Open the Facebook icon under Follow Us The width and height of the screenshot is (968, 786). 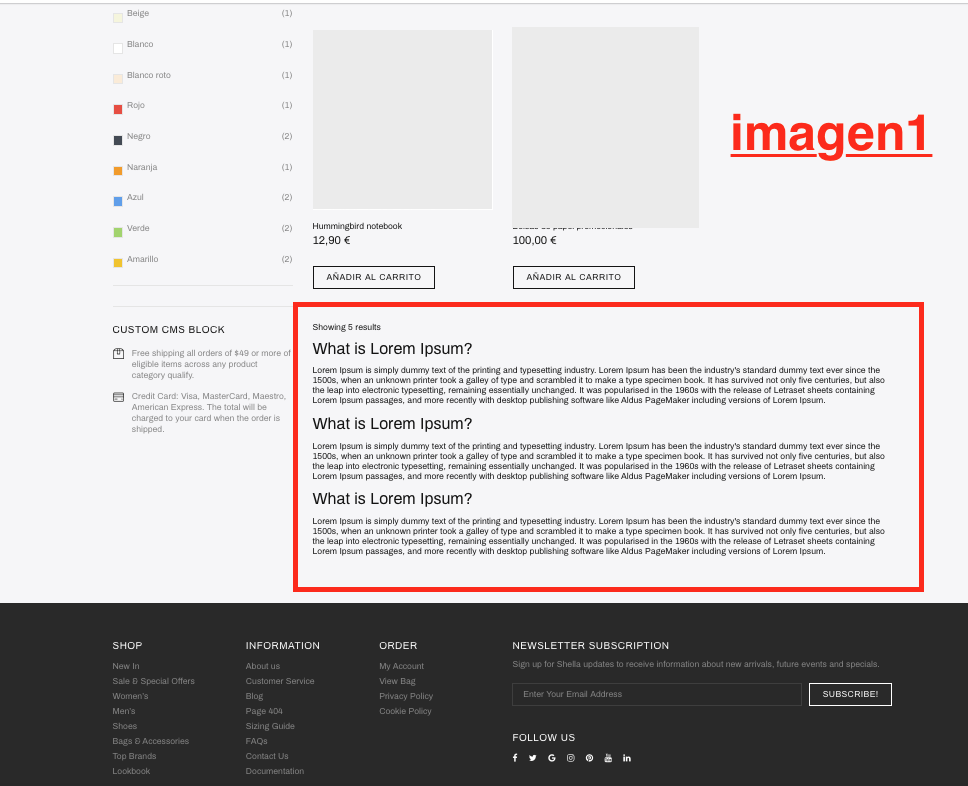pyautogui.click(x=515, y=758)
